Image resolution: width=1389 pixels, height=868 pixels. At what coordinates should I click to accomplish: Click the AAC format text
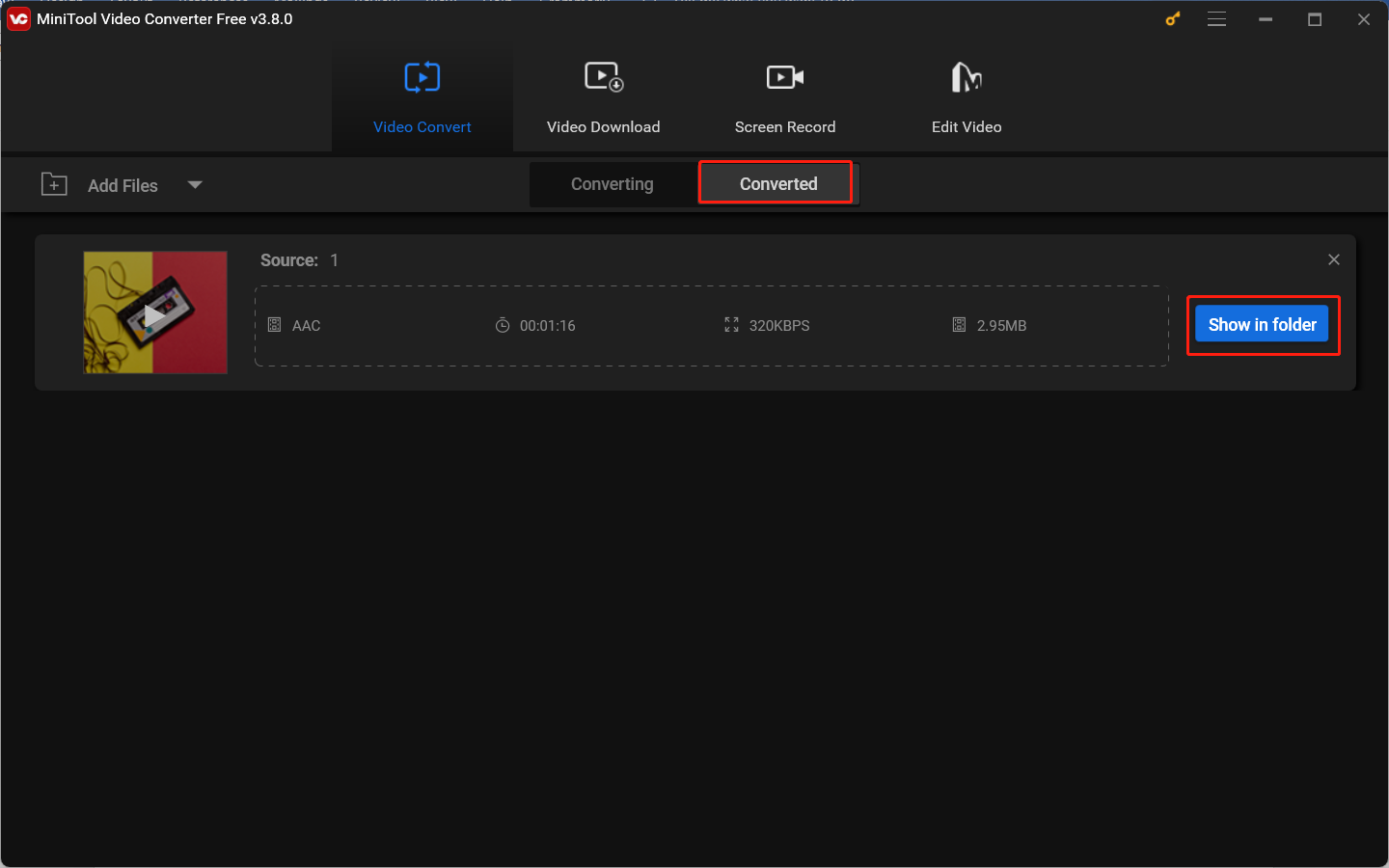[x=307, y=326]
